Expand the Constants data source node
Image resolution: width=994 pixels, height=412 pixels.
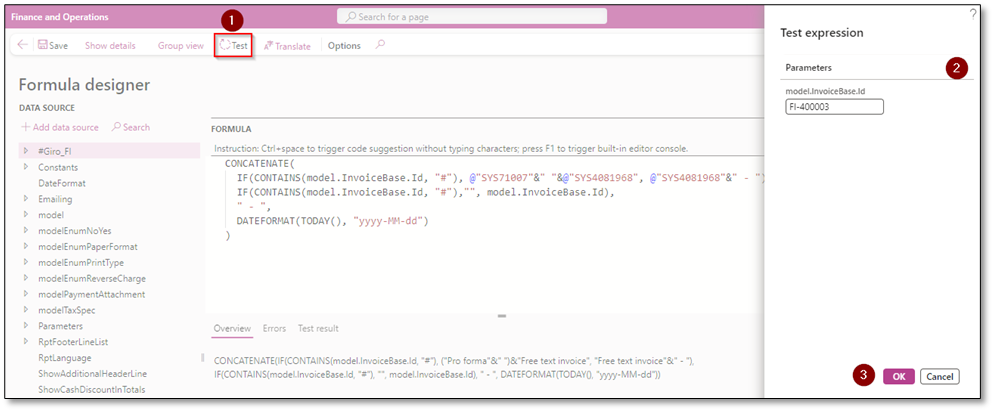pos(25,167)
